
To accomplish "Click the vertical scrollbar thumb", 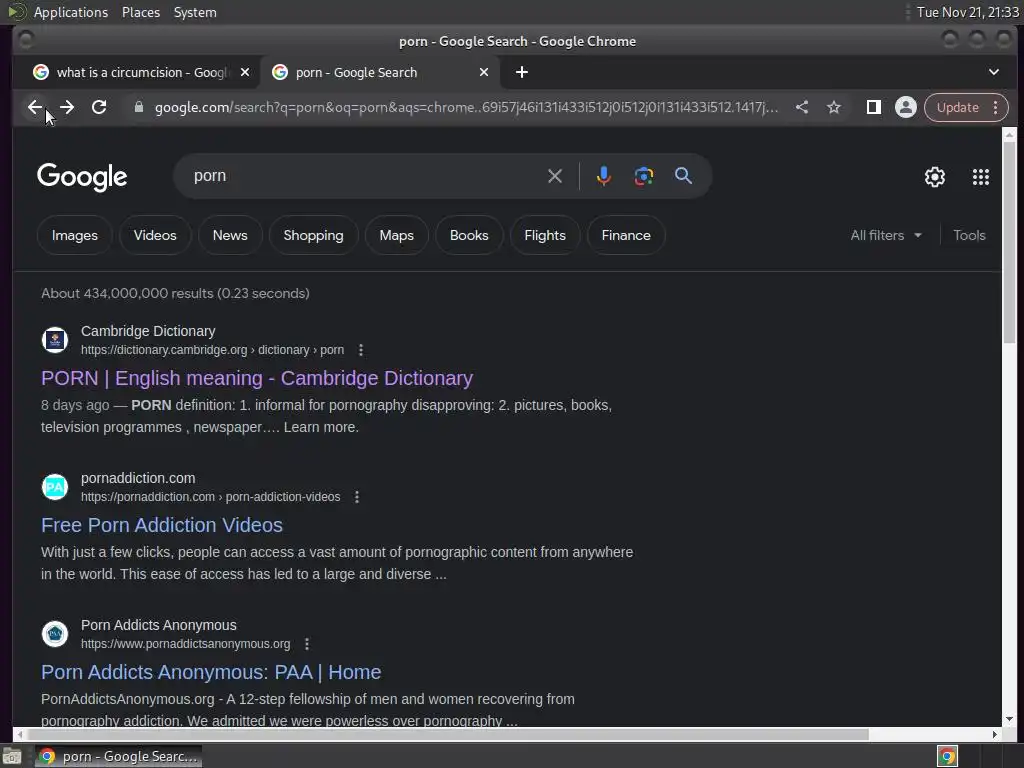I will 1009,240.
